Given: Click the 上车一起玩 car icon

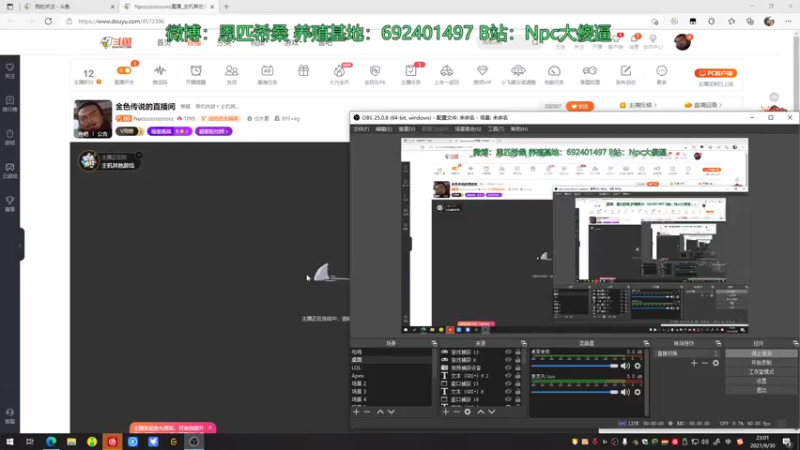Looking at the screenshot, I should point(446,70).
